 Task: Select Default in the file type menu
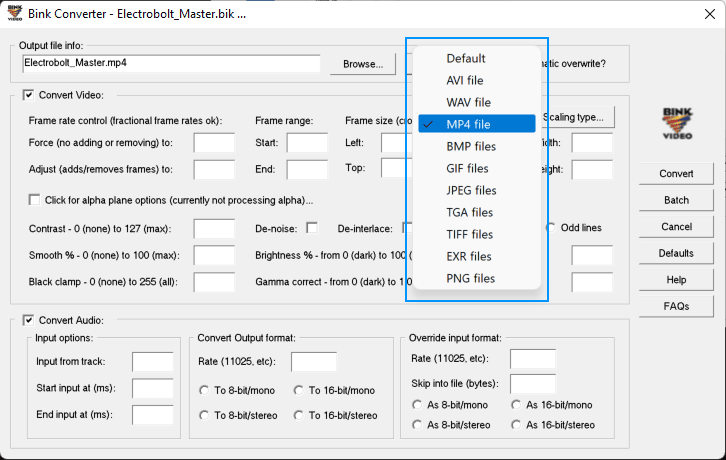(466, 58)
